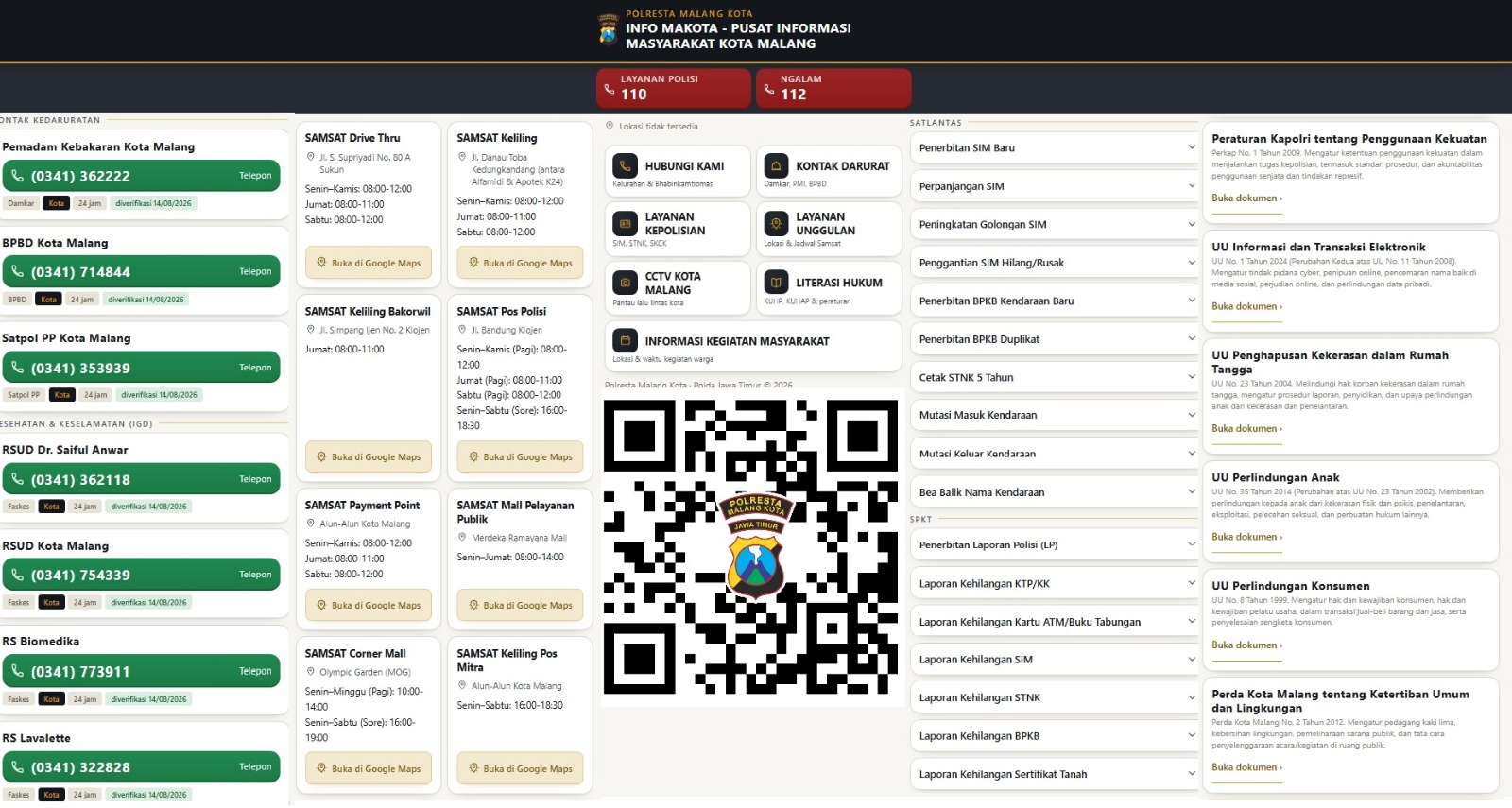Click phone icon beside (0341) 362118

tap(17, 479)
